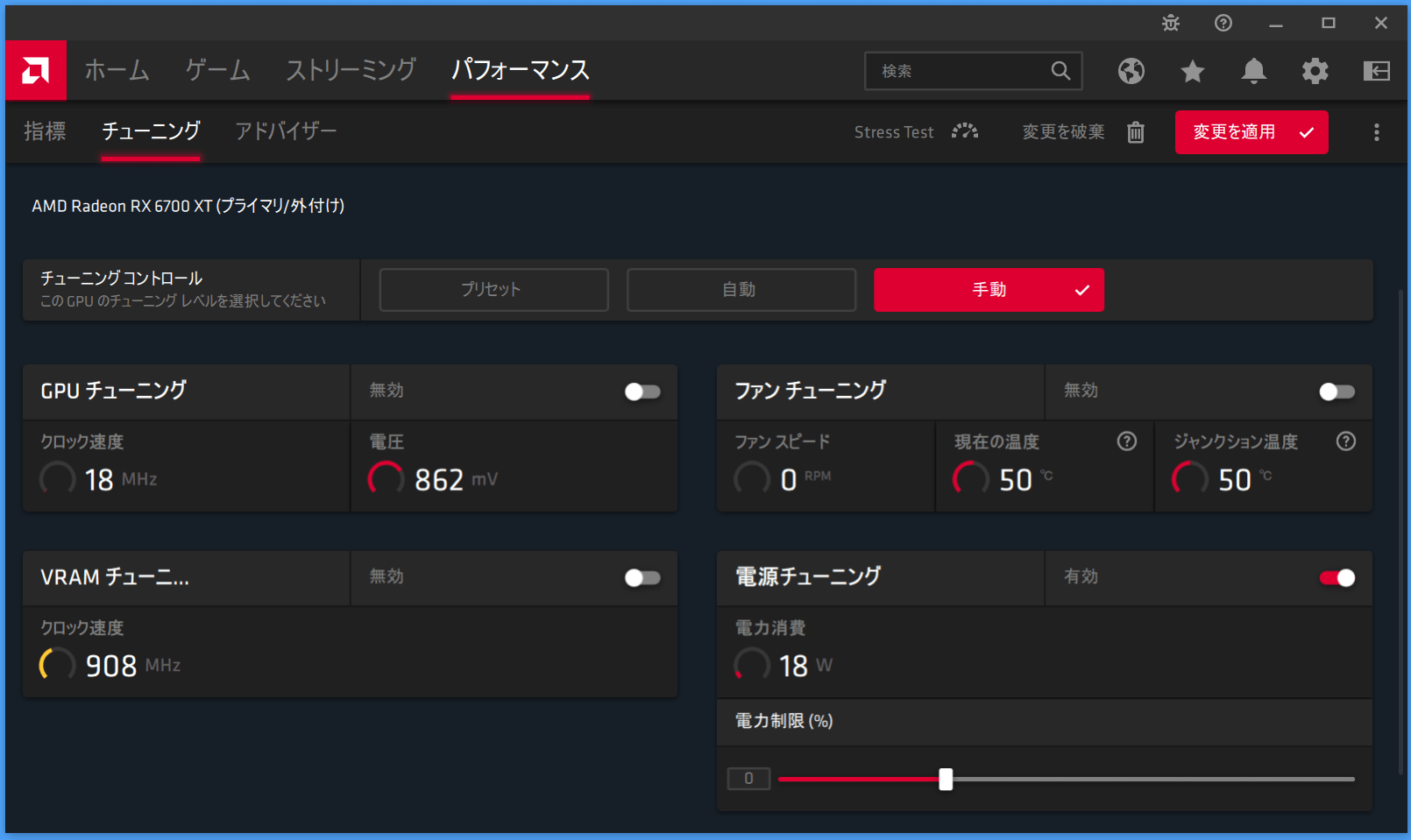This screenshot has height=840, width=1411.
Task: Open the three-dot more options menu
Action: click(x=1377, y=132)
